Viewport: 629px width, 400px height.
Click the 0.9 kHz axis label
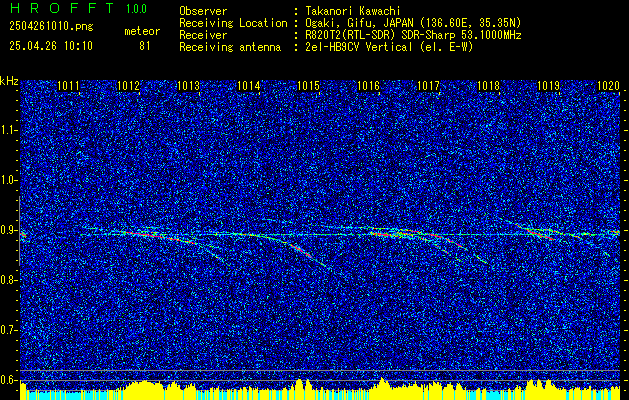click(x=8, y=230)
